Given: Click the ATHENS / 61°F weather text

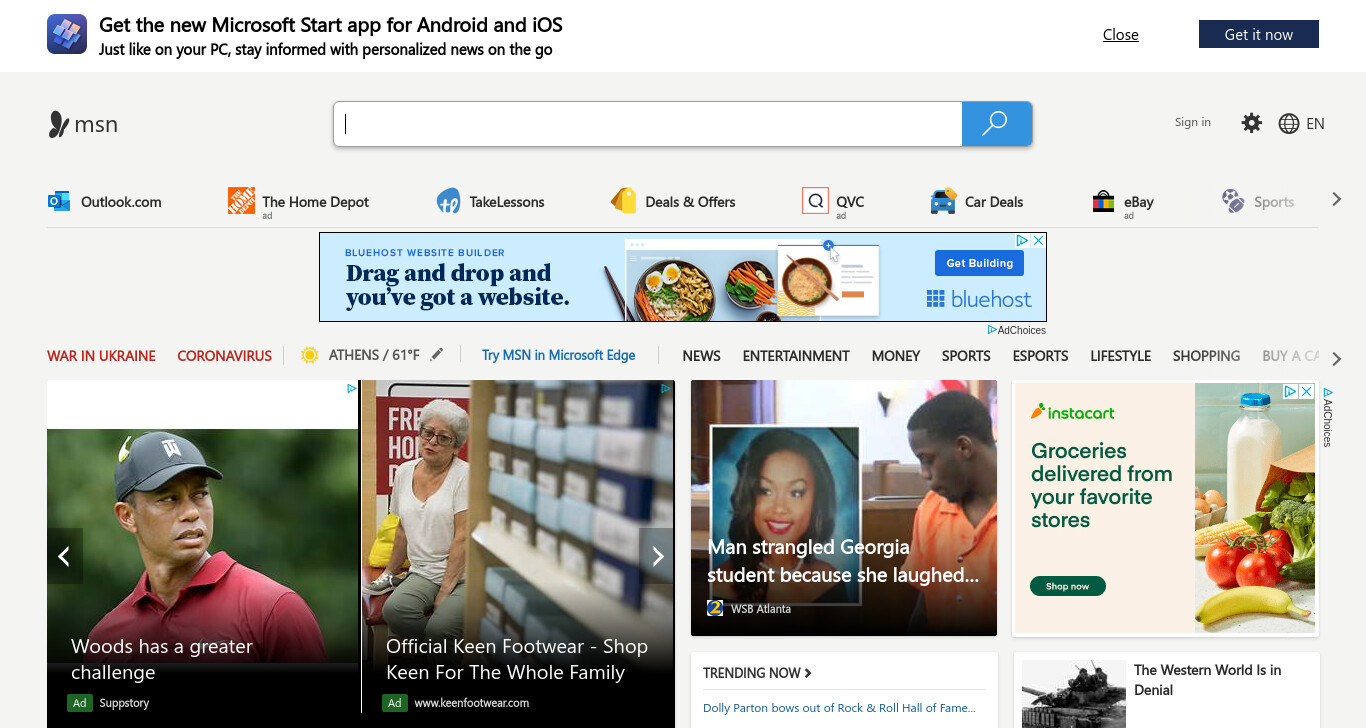Looking at the screenshot, I should tap(374, 355).
